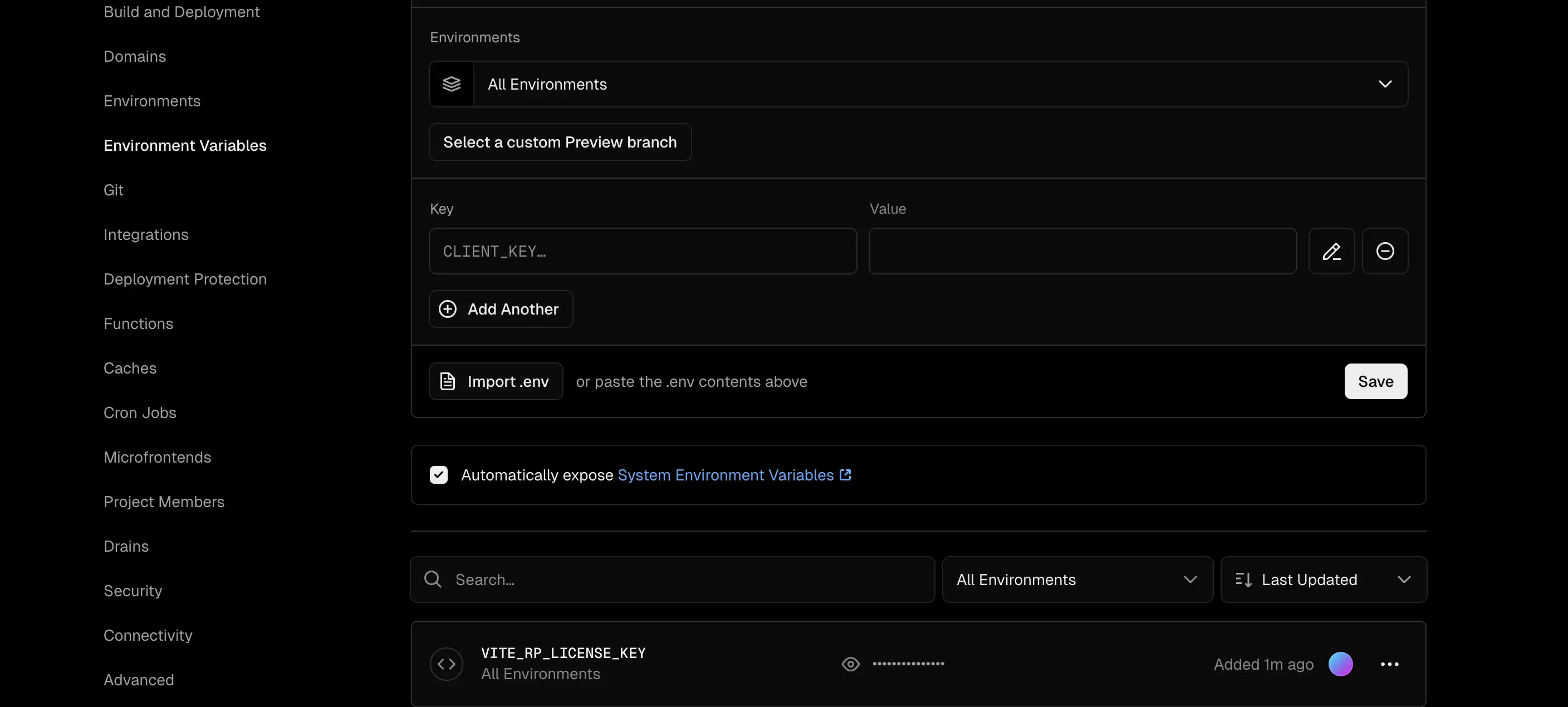Click the magnifier icon in search bar
This screenshot has width=1568, height=707.
(433, 579)
